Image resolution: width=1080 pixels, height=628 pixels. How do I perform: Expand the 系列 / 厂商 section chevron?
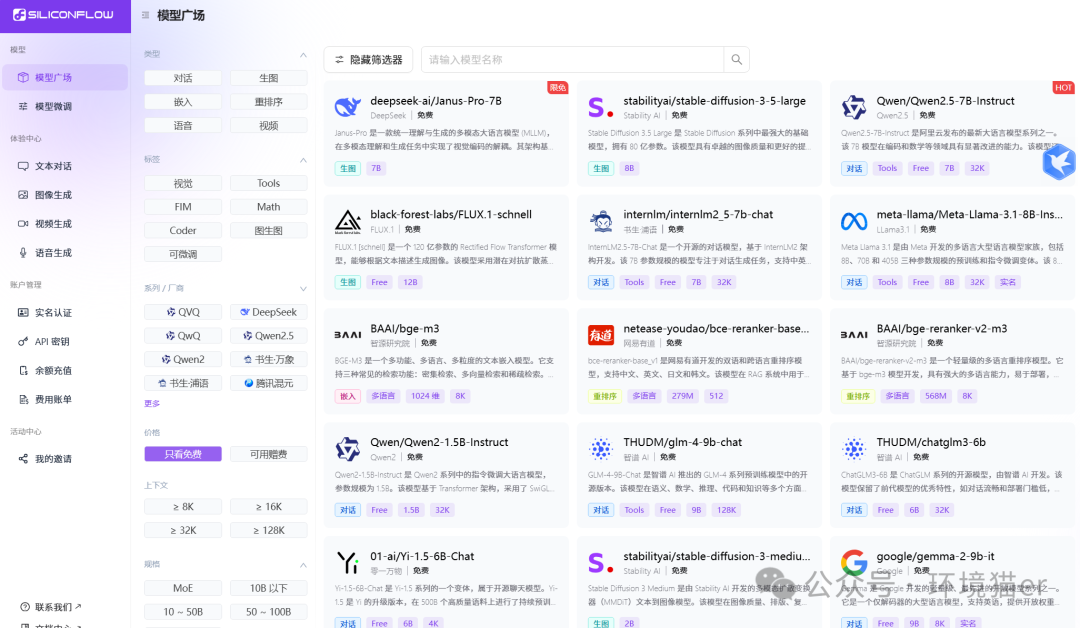point(303,289)
